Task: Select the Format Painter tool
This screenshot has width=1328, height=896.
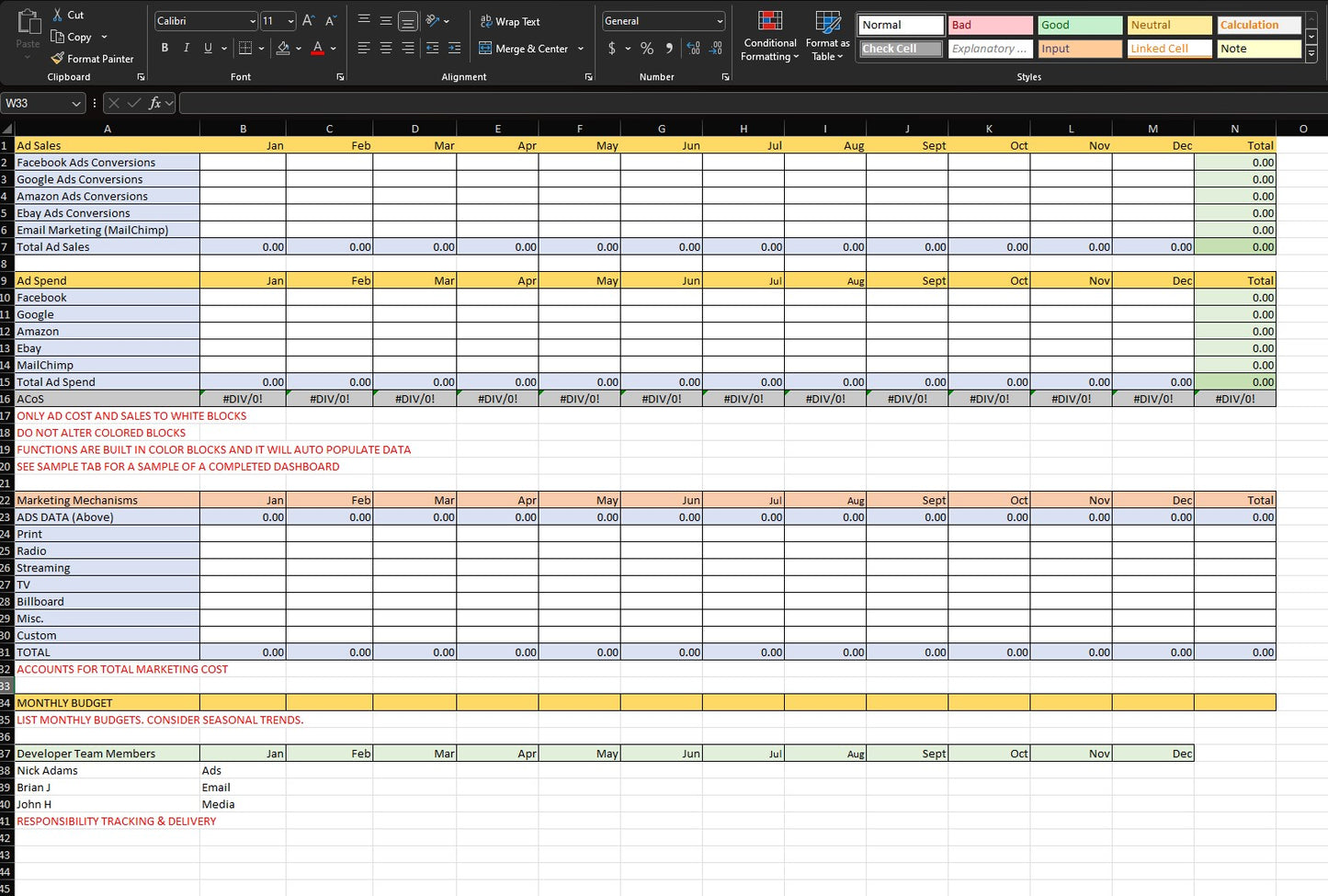Action: pyautogui.click(x=93, y=58)
